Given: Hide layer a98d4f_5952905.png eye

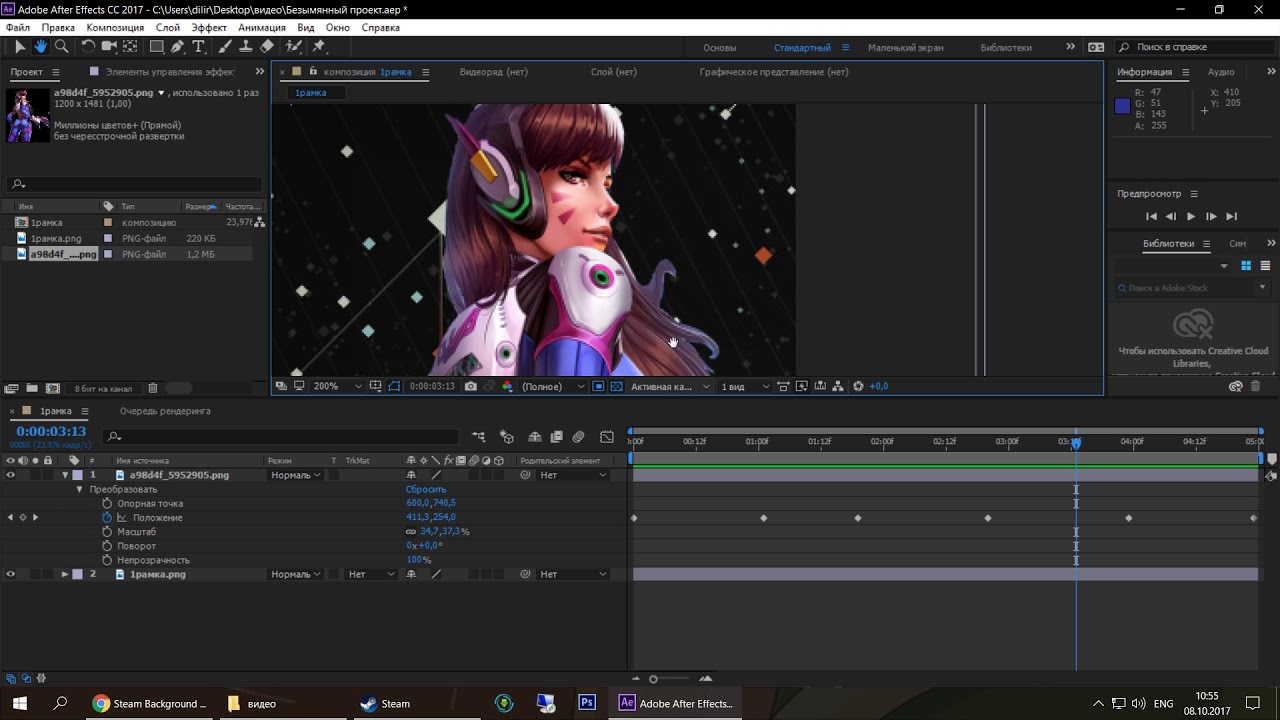Looking at the screenshot, I should tap(11, 475).
